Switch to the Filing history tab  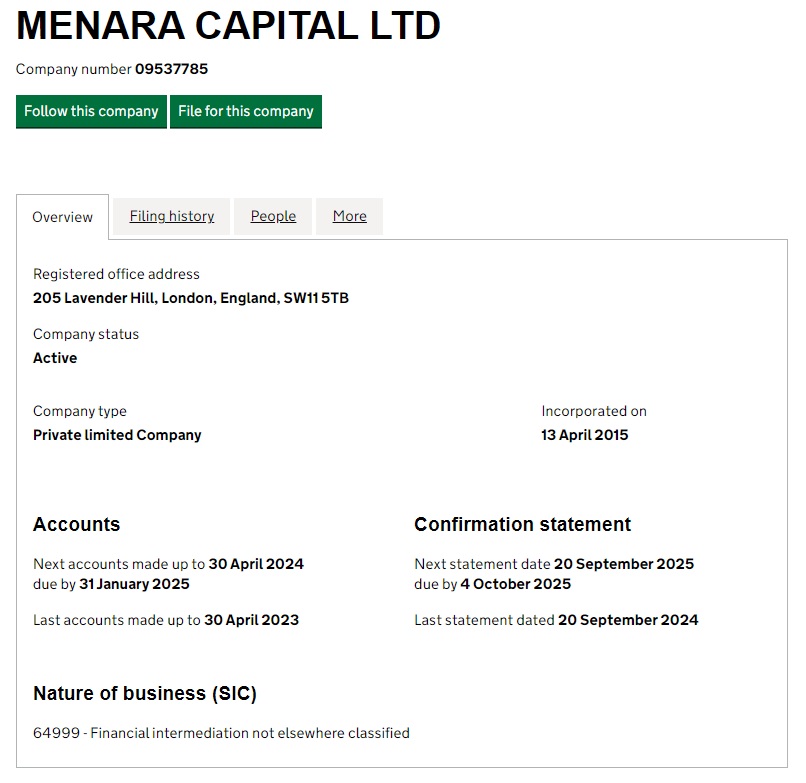pos(172,216)
